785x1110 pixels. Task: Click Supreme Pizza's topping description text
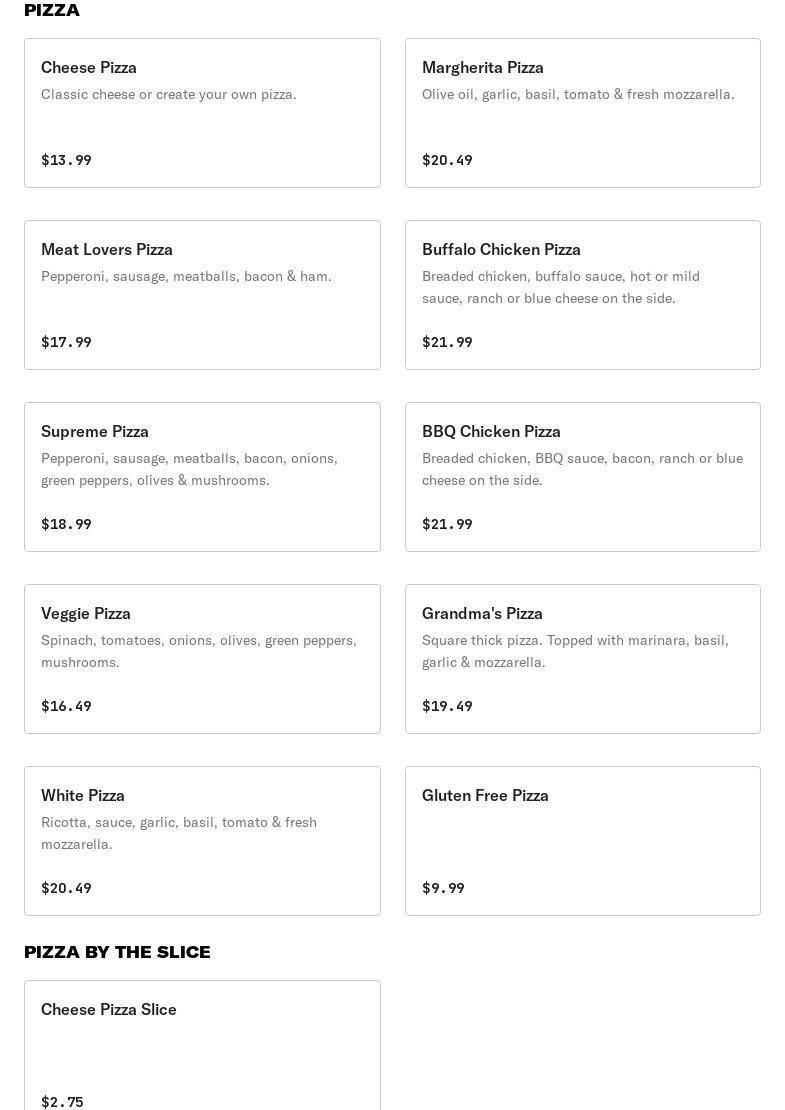pos(189,469)
